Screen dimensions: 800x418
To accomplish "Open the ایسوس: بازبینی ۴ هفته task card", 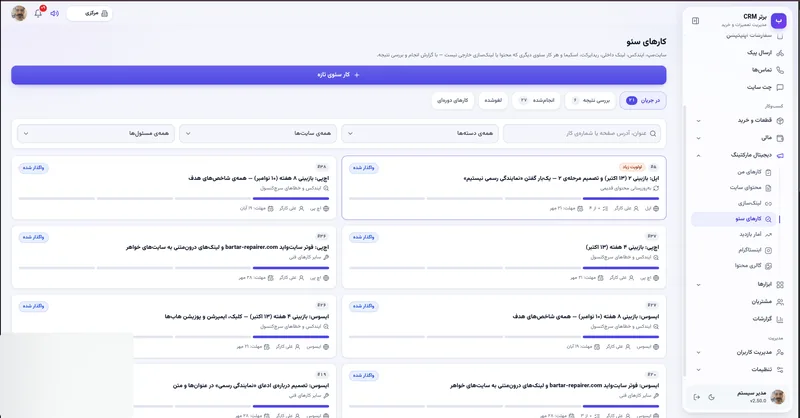I will coord(174,326).
